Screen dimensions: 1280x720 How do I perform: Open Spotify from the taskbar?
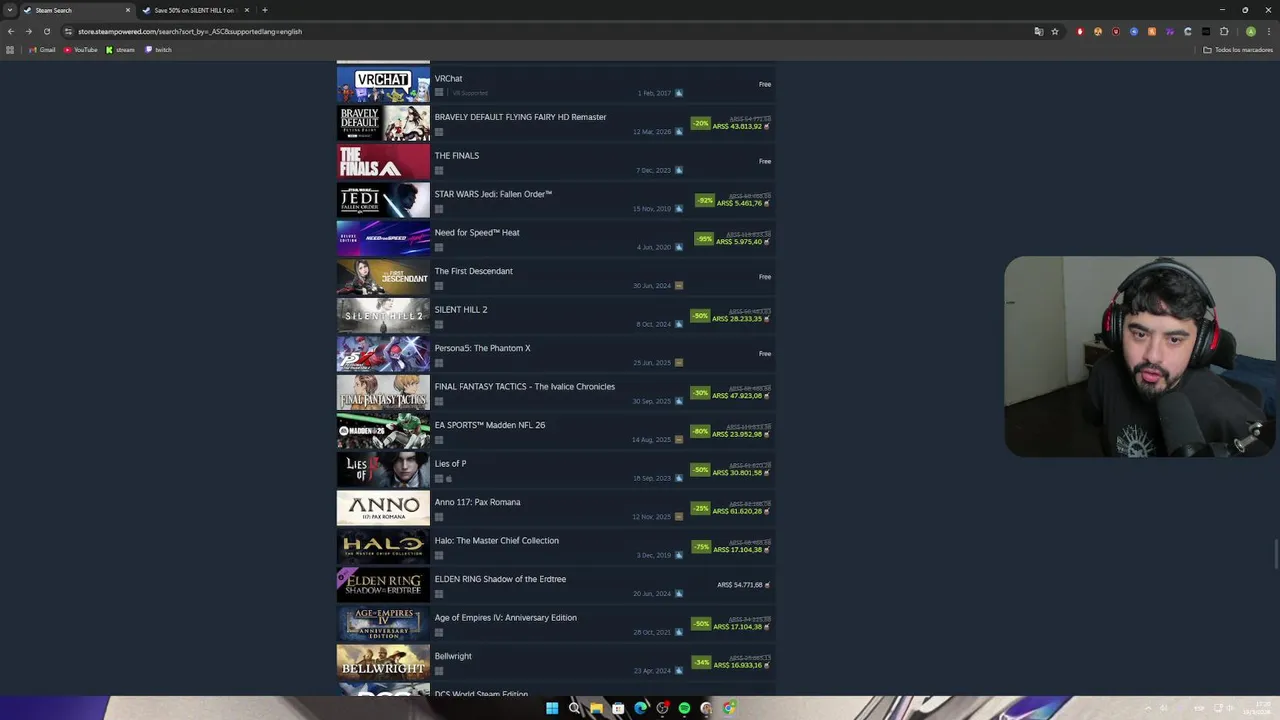(x=684, y=708)
